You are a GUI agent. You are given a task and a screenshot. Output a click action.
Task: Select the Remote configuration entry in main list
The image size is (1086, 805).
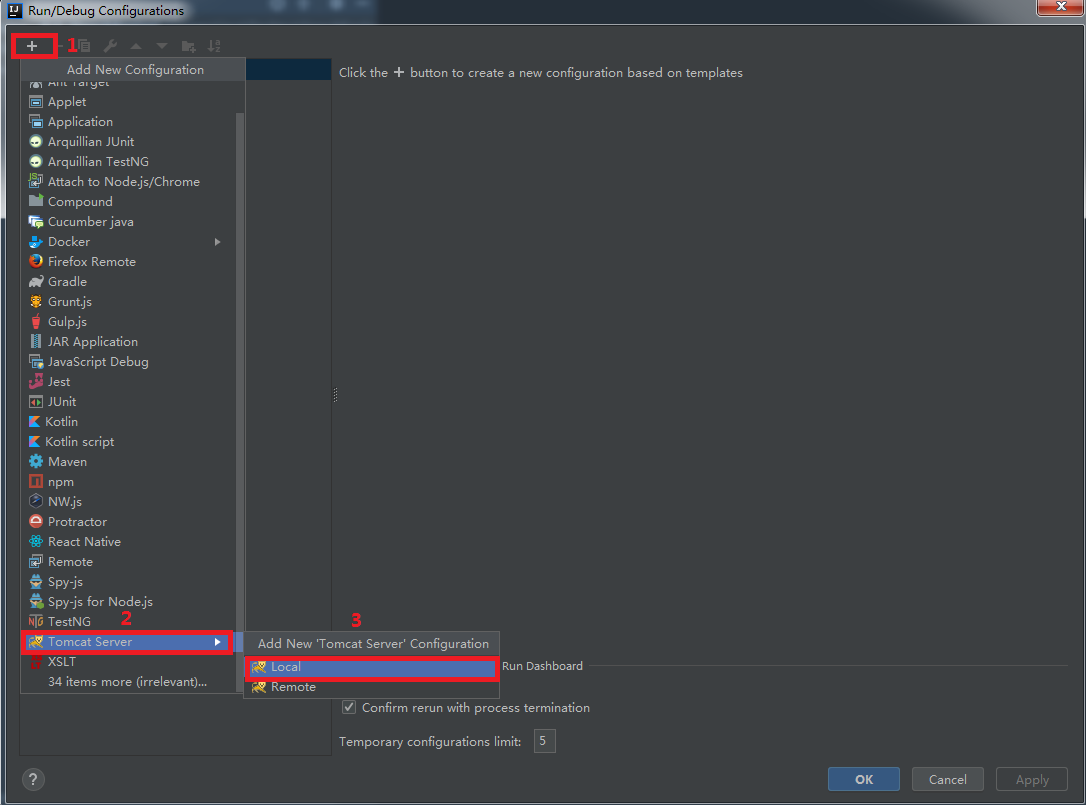128,562
